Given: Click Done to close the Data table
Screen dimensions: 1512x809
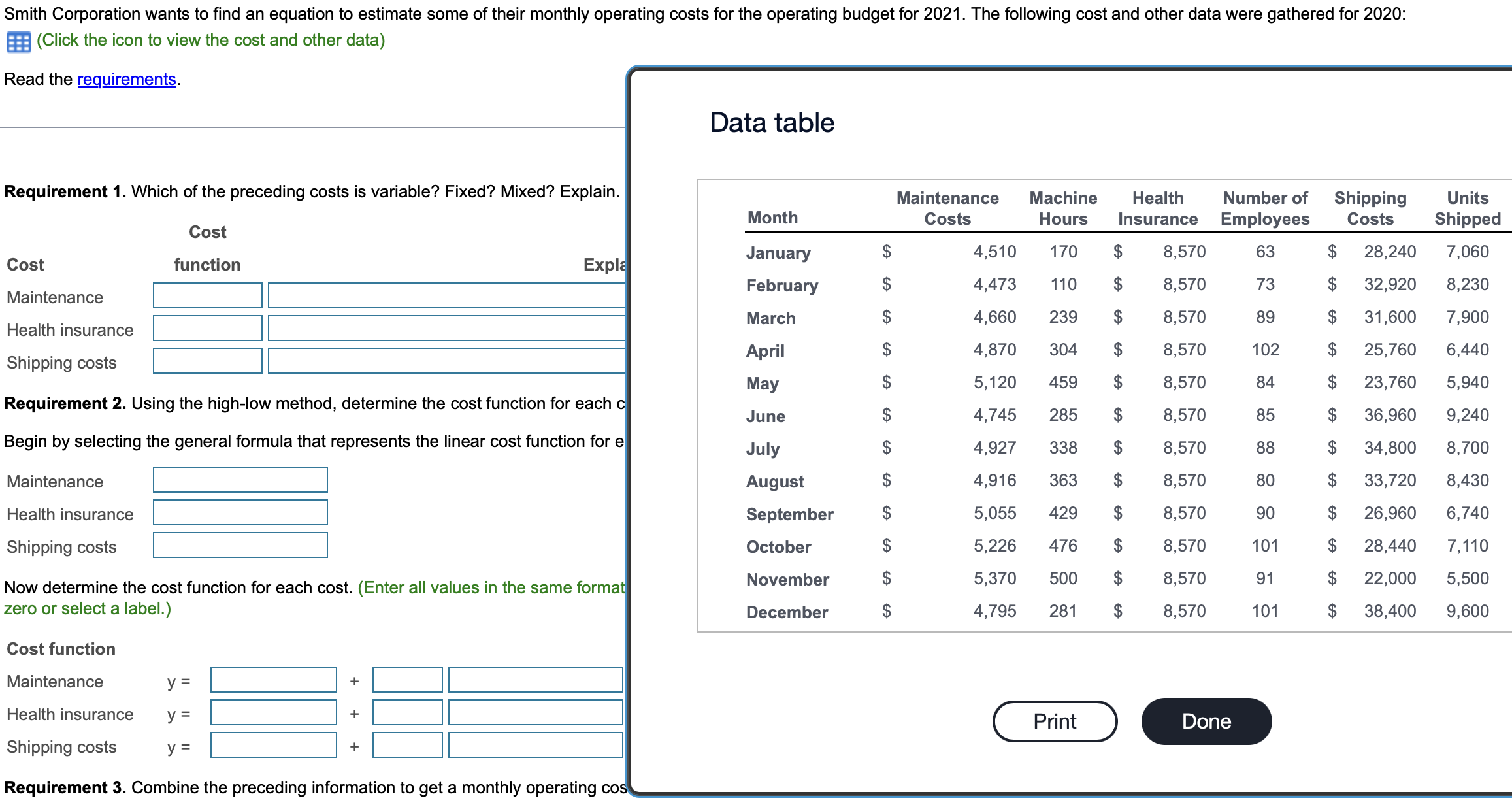Looking at the screenshot, I should [1206, 721].
